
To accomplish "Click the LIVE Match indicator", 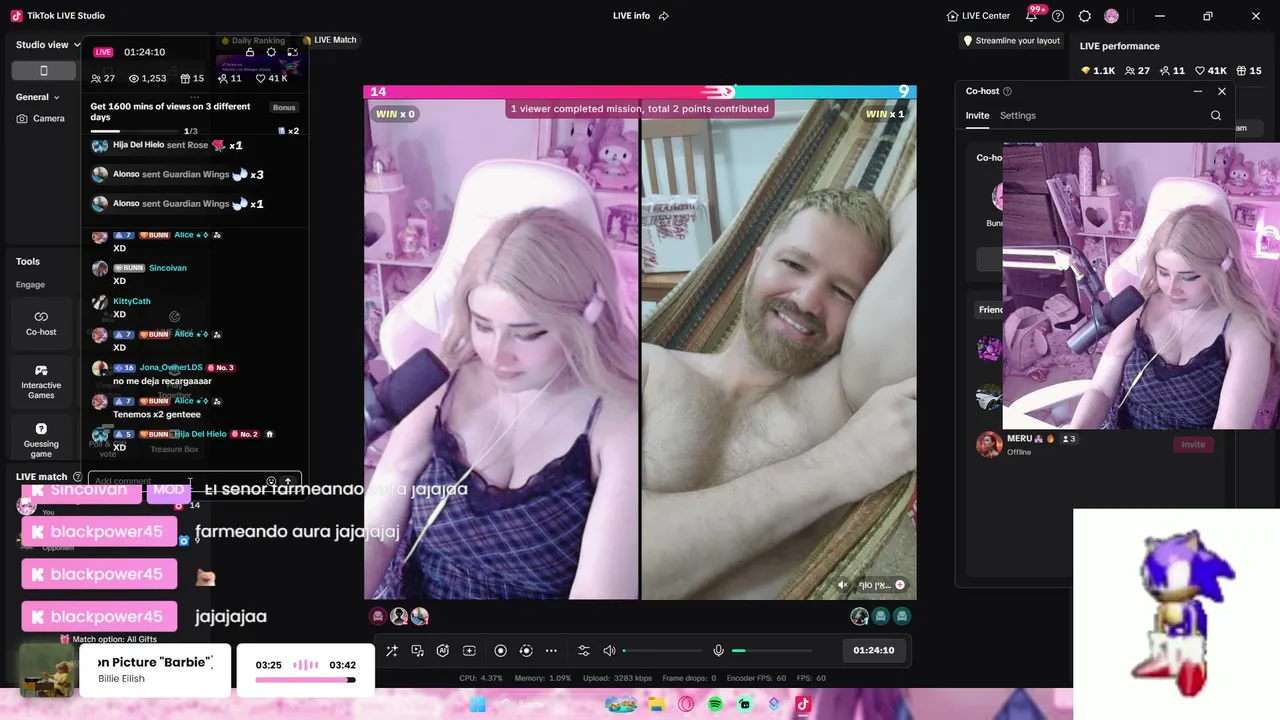I will tap(329, 40).
